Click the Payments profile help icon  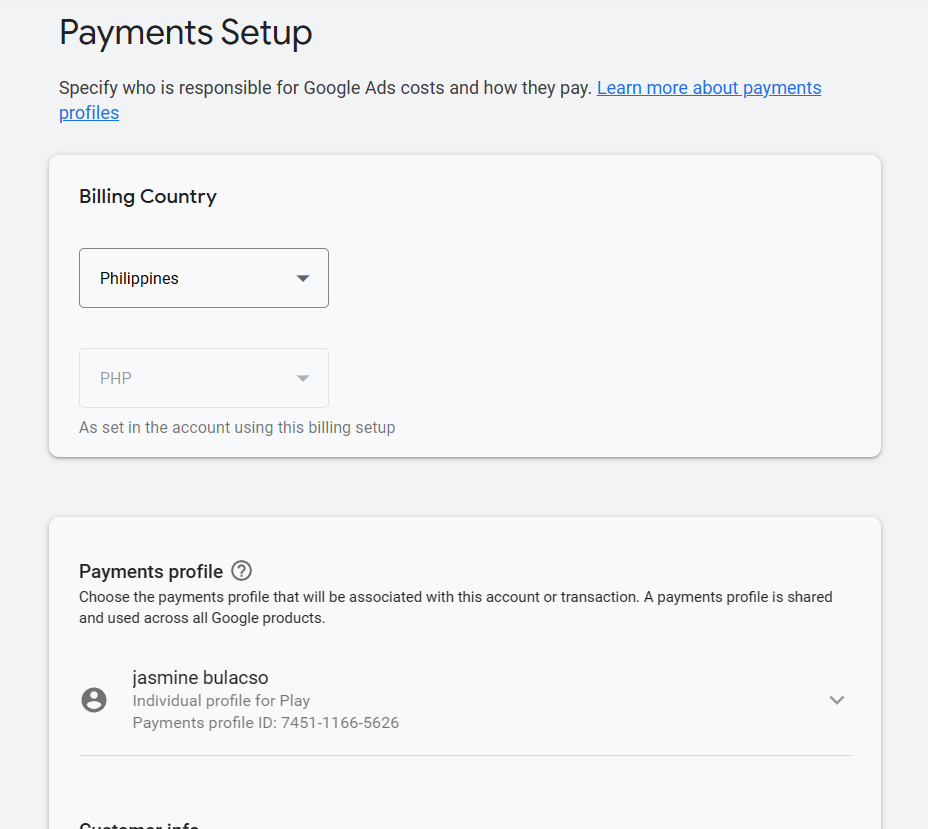(241, 571)
